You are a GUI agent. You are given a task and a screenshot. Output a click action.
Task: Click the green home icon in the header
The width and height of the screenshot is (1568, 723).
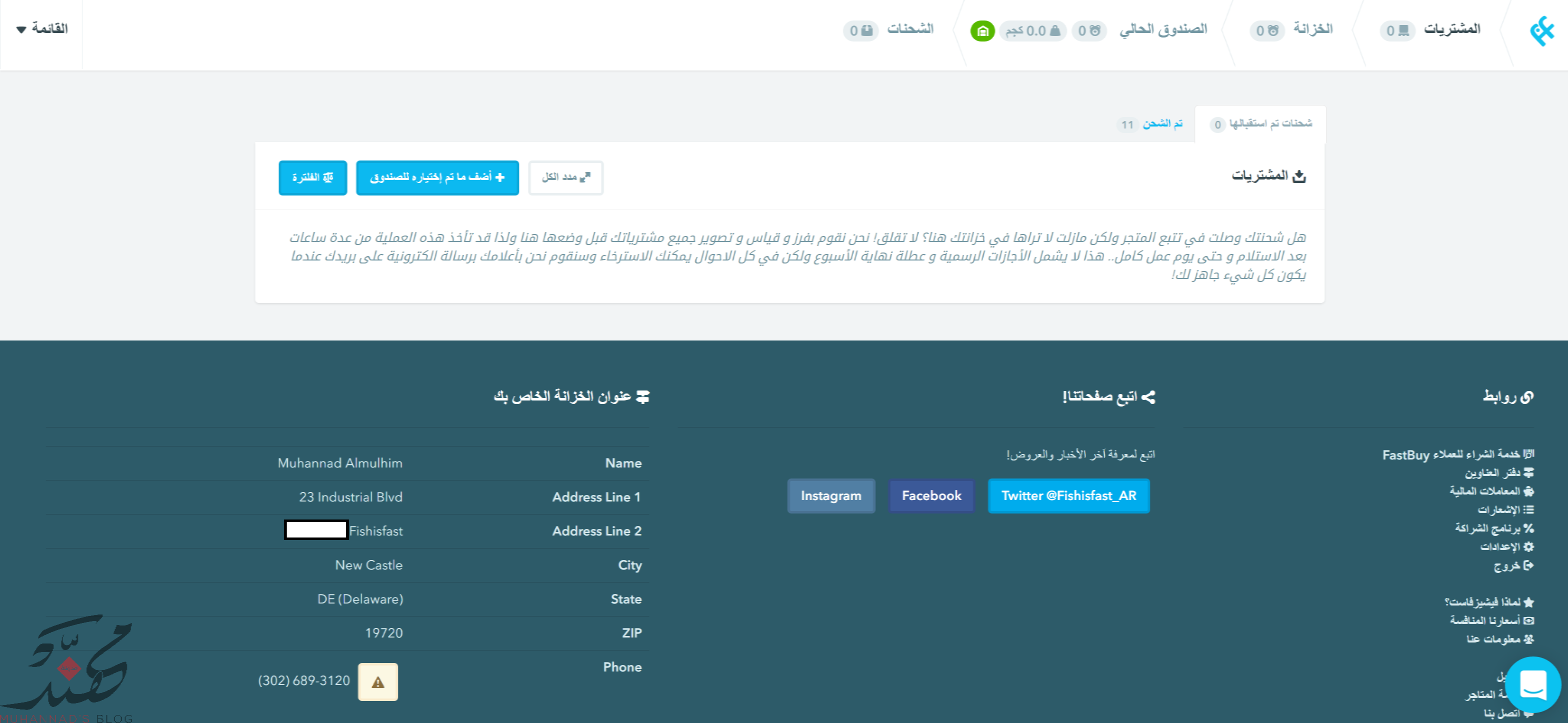tap(982, 30)
